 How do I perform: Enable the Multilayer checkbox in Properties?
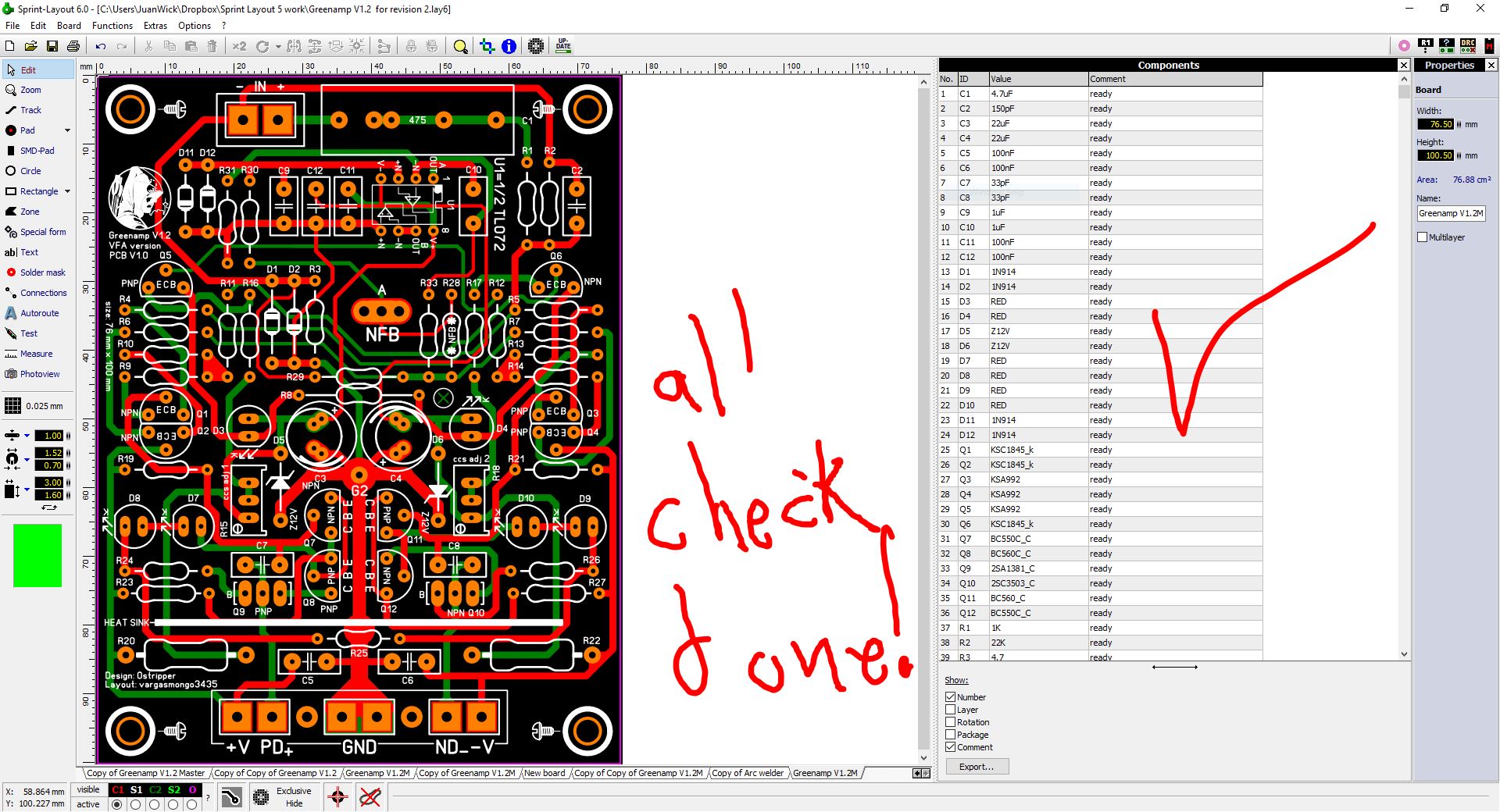[1423, 237]
